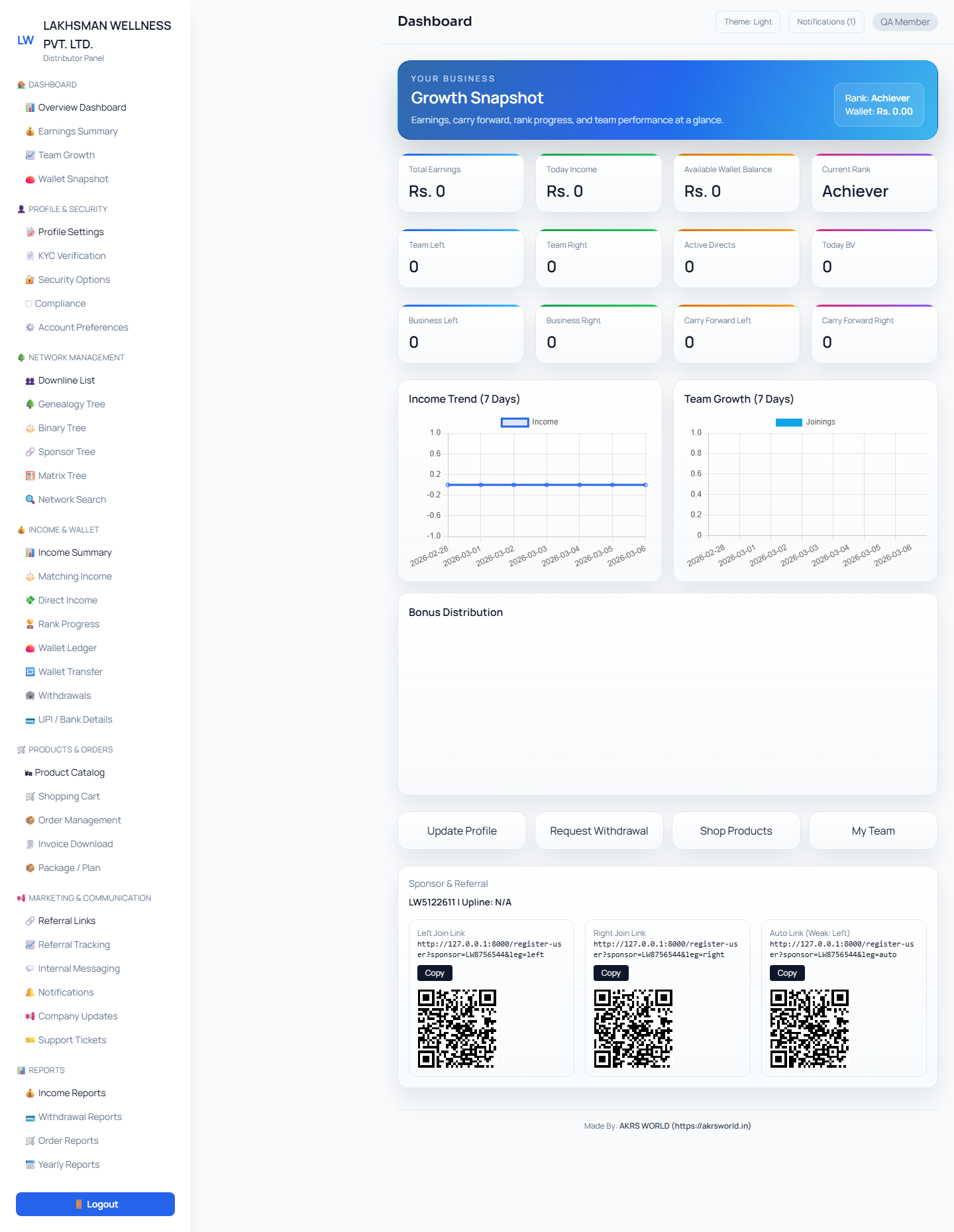Click the Account Preferences gear icon

30,327
